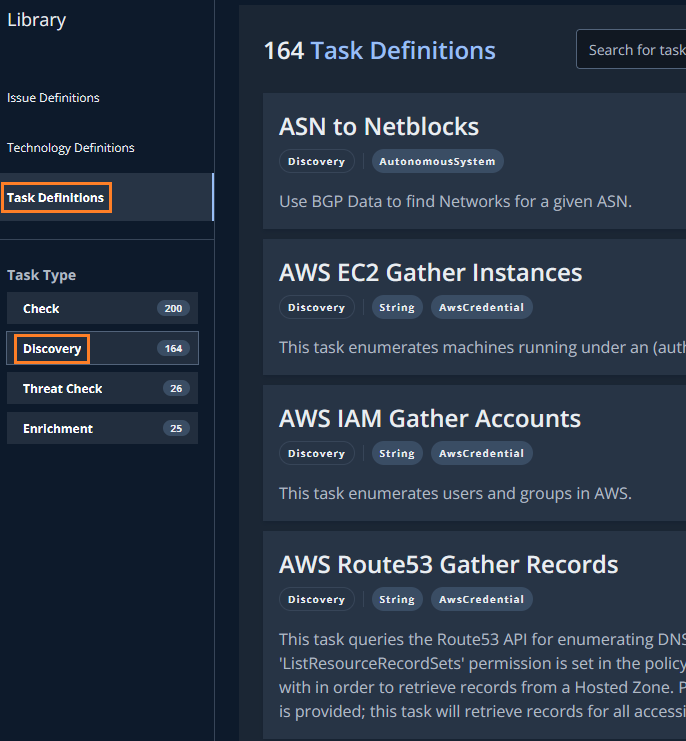
Task: Filter tasks by Check type
Action: point(102,308)
